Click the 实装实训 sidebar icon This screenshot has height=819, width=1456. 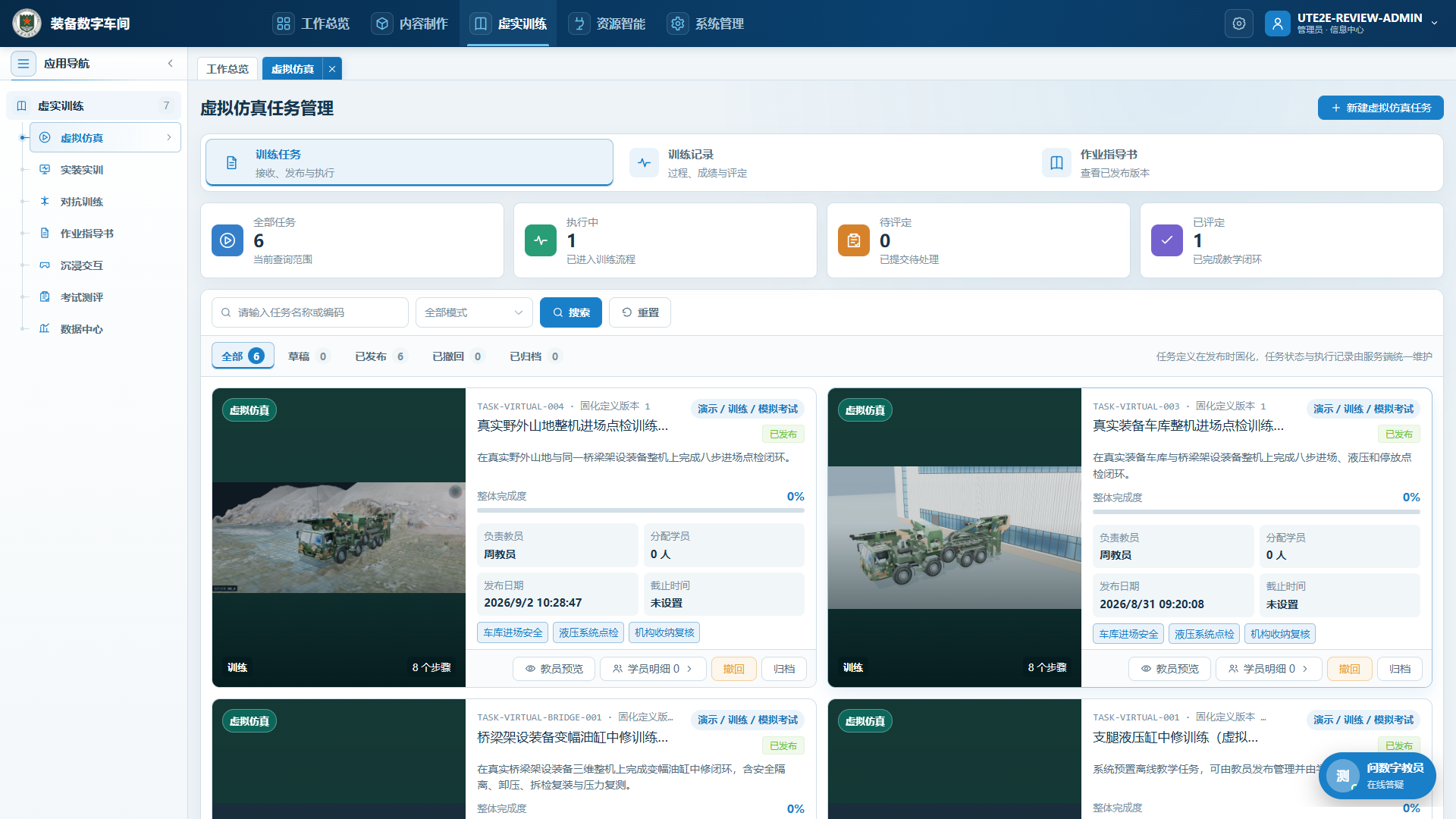click(45, 170)
